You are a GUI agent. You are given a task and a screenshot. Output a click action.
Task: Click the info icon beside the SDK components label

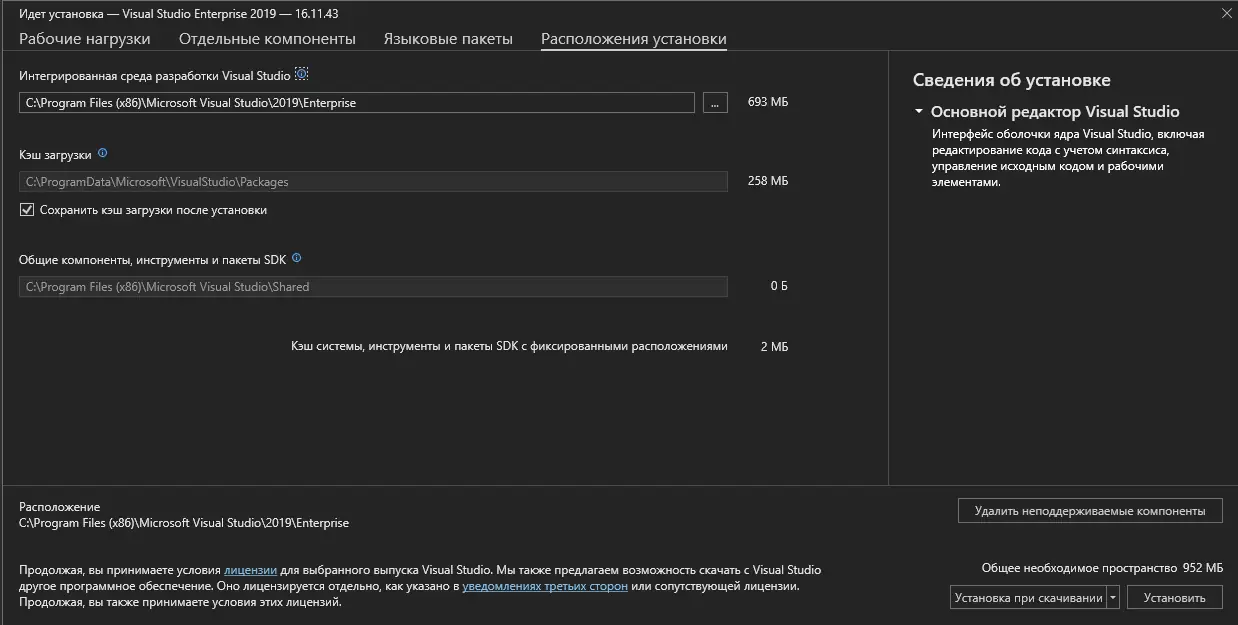(x=296, y=258)
